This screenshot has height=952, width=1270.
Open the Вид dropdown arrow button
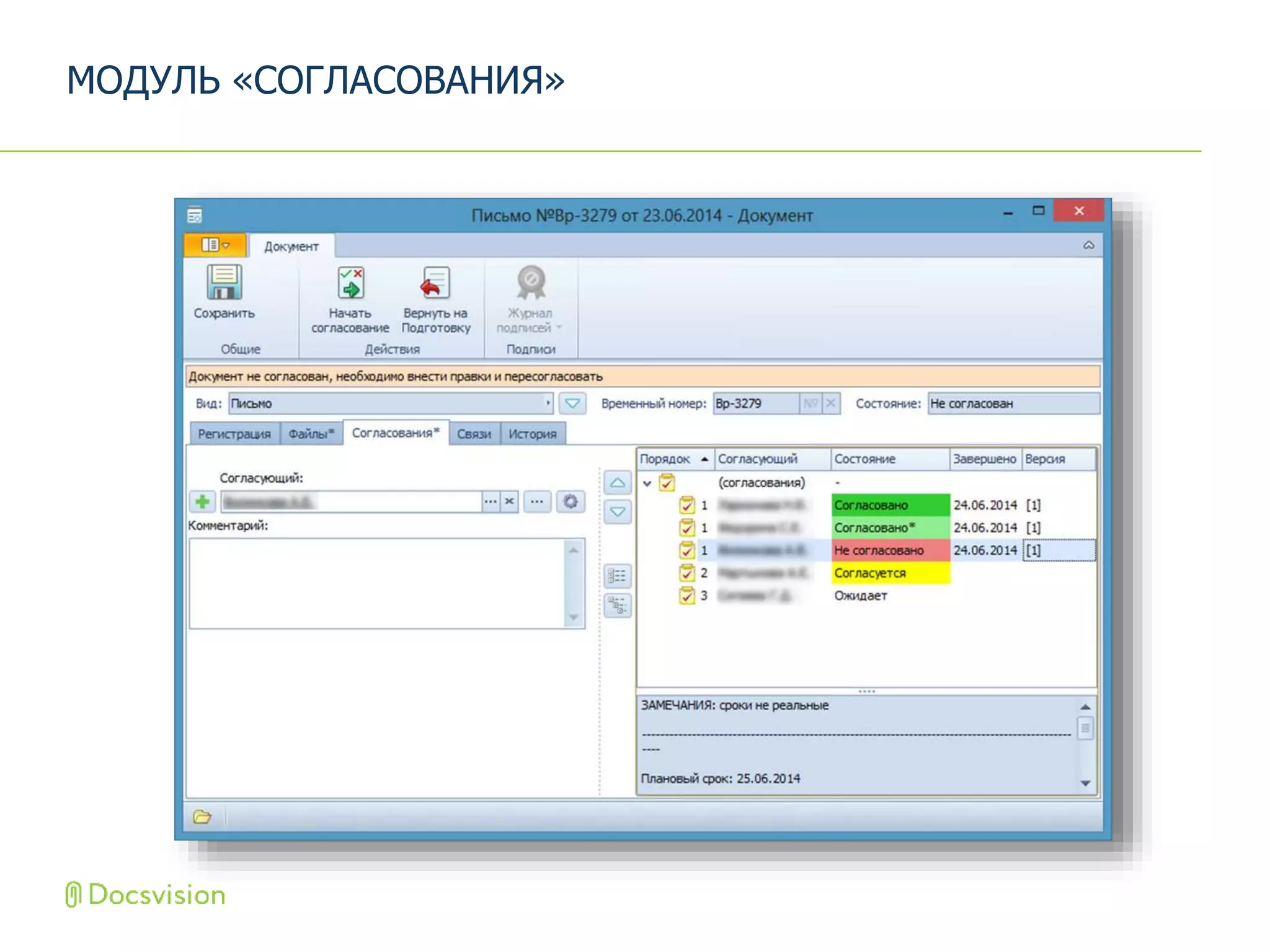pyautogui.click(x=572, y=403)
